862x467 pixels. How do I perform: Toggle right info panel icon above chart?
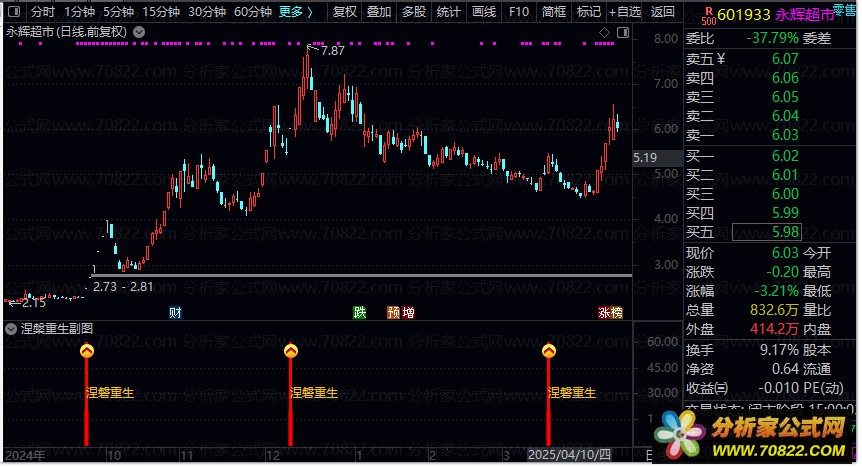623,33
